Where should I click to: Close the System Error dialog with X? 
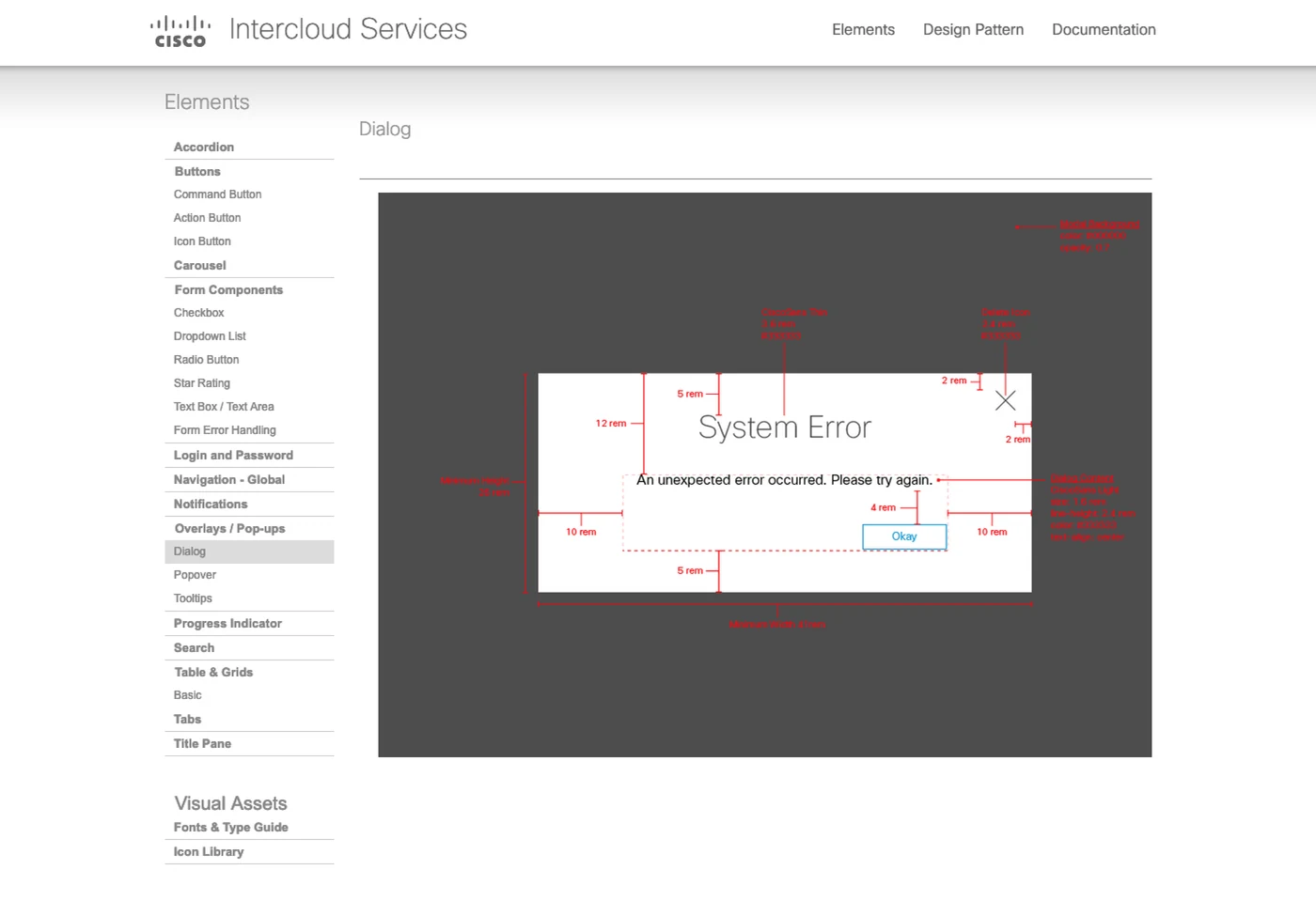[1005, 401]
